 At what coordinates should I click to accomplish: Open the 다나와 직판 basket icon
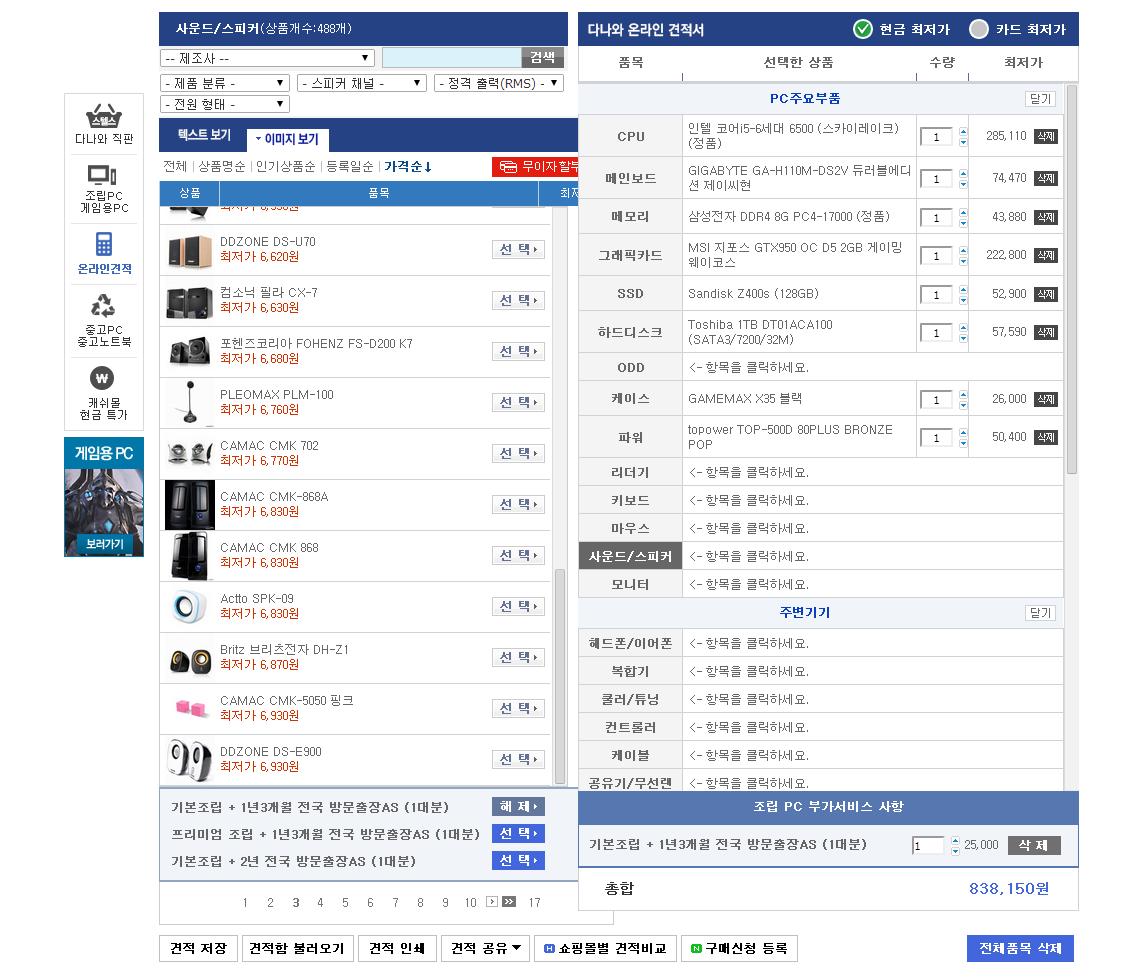[103, 115]
